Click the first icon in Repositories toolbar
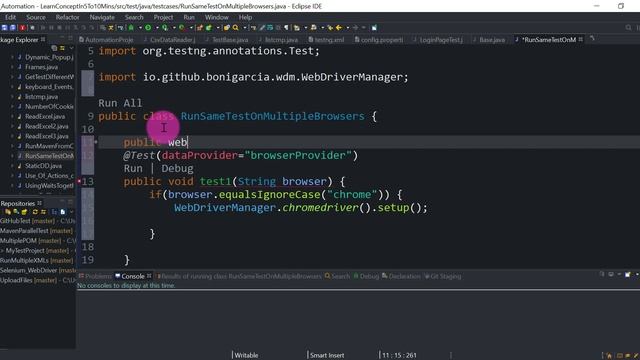This screenshot has height=360, width=640. pyautogui.click(x=8, y=212)
